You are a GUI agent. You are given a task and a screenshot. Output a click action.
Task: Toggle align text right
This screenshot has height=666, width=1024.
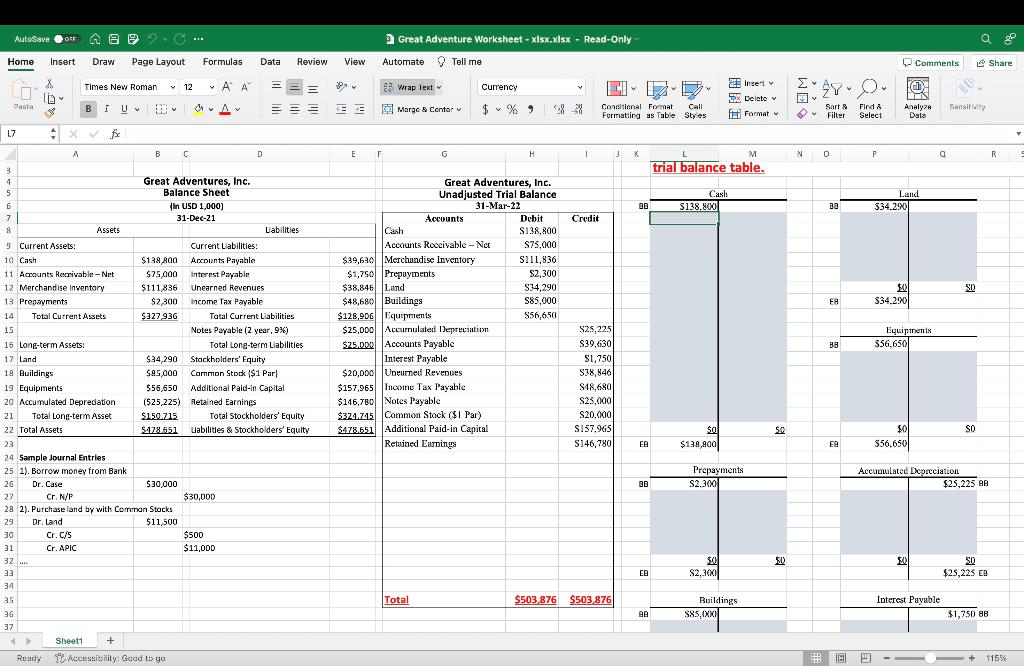313,109
